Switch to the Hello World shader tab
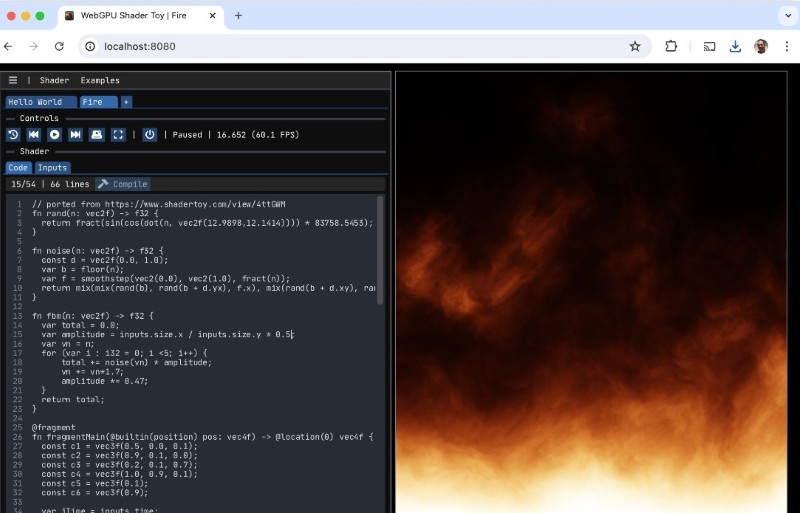This screenshot has height=513, width=800. 41,102
